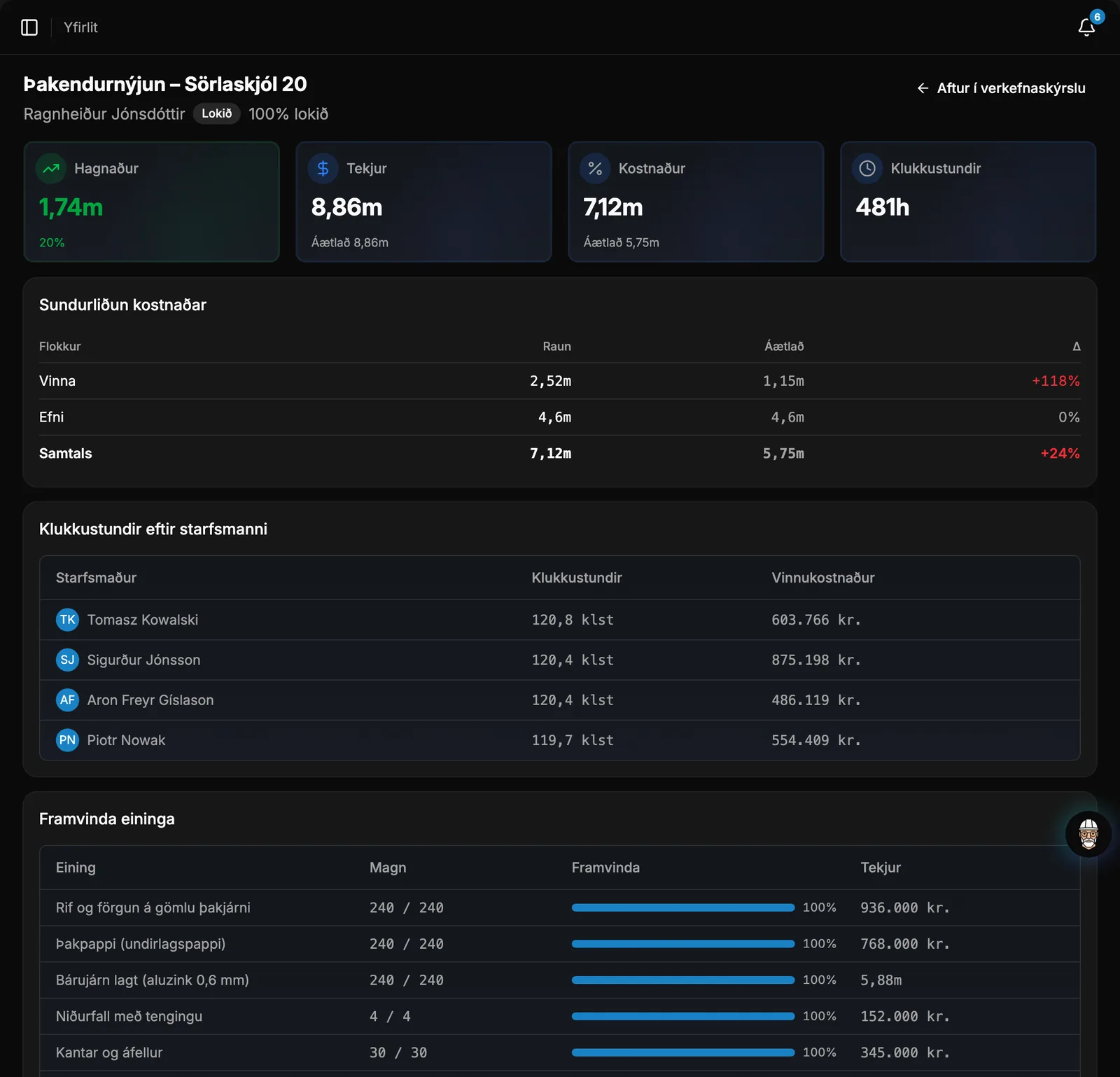Click Rif og förgun á gömlu þakjárni
Viewport: 1120px width, 1077px height.
click(x=153, y=908)
